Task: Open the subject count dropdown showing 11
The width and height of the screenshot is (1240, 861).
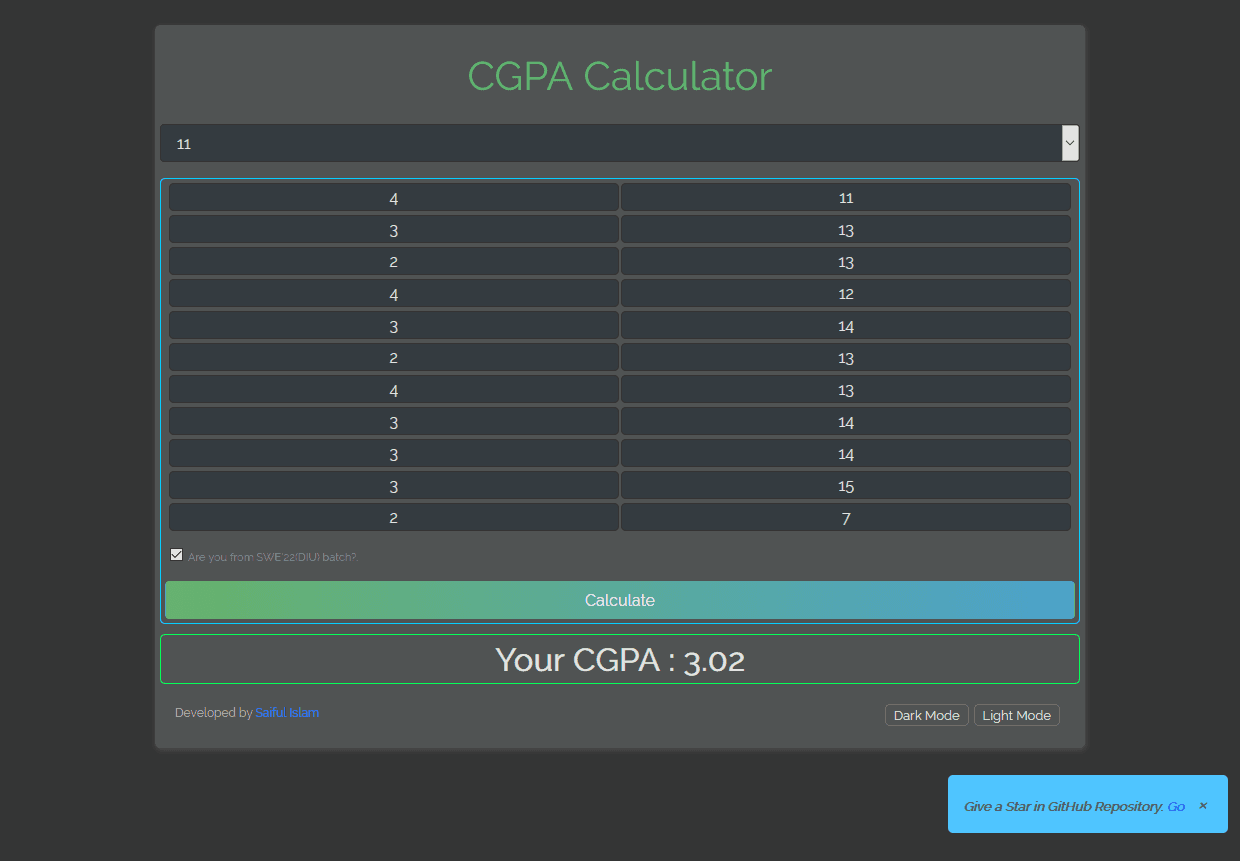Action: point(620,143)
